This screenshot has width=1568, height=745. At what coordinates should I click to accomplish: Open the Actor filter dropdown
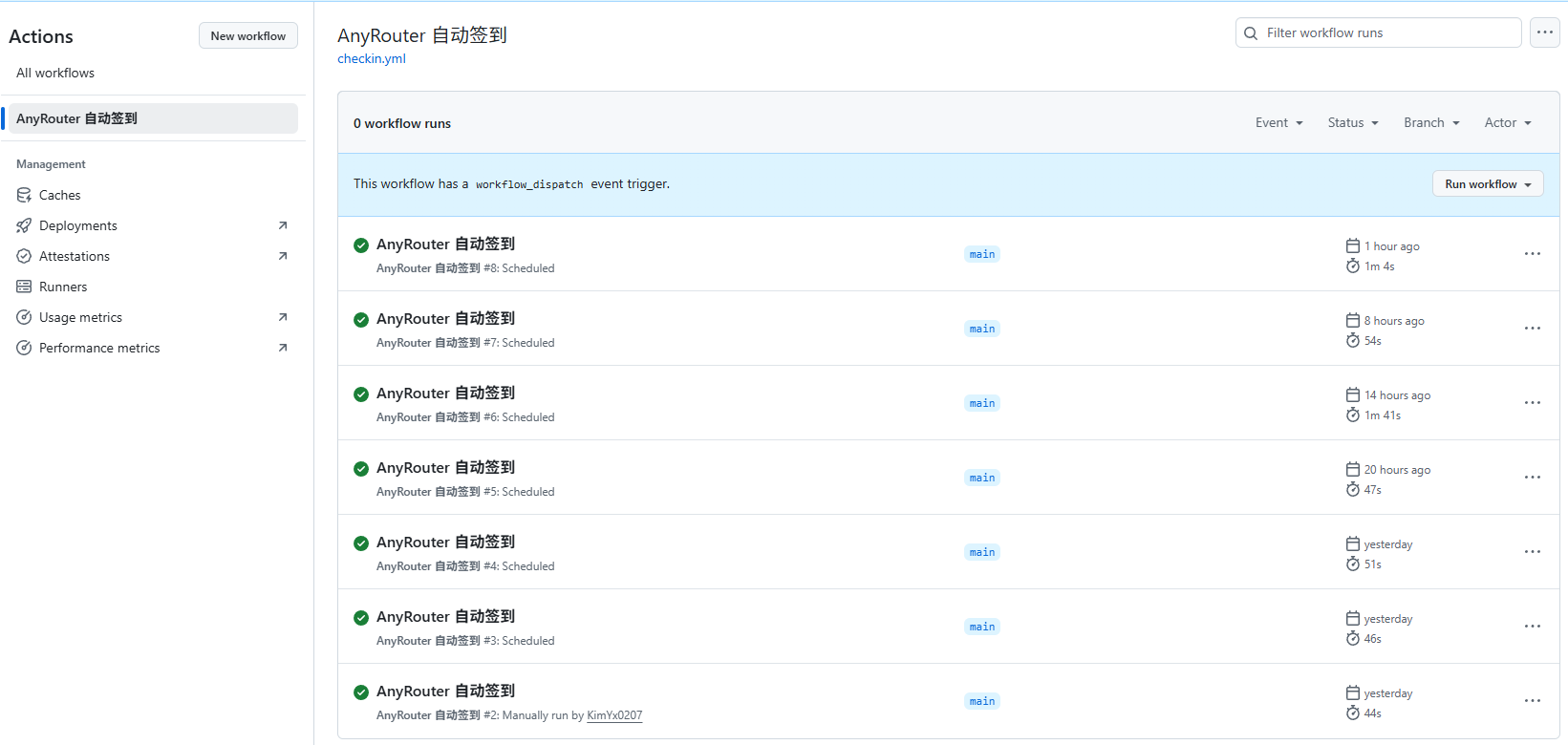coord(1508,123)
